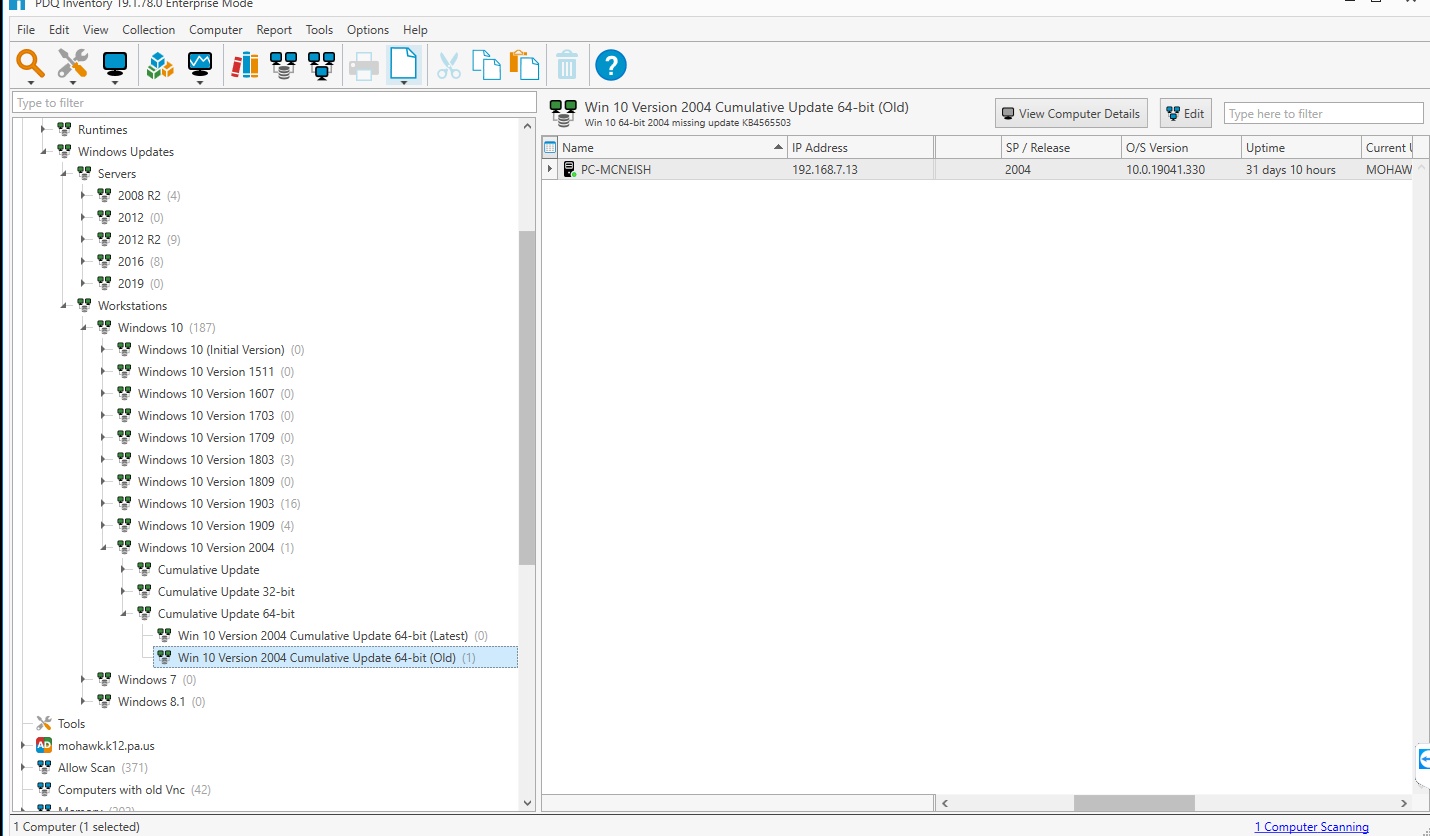Click the View Computer Details button
Screen dimensions: 1430x836
click(x=1070, y=114)
